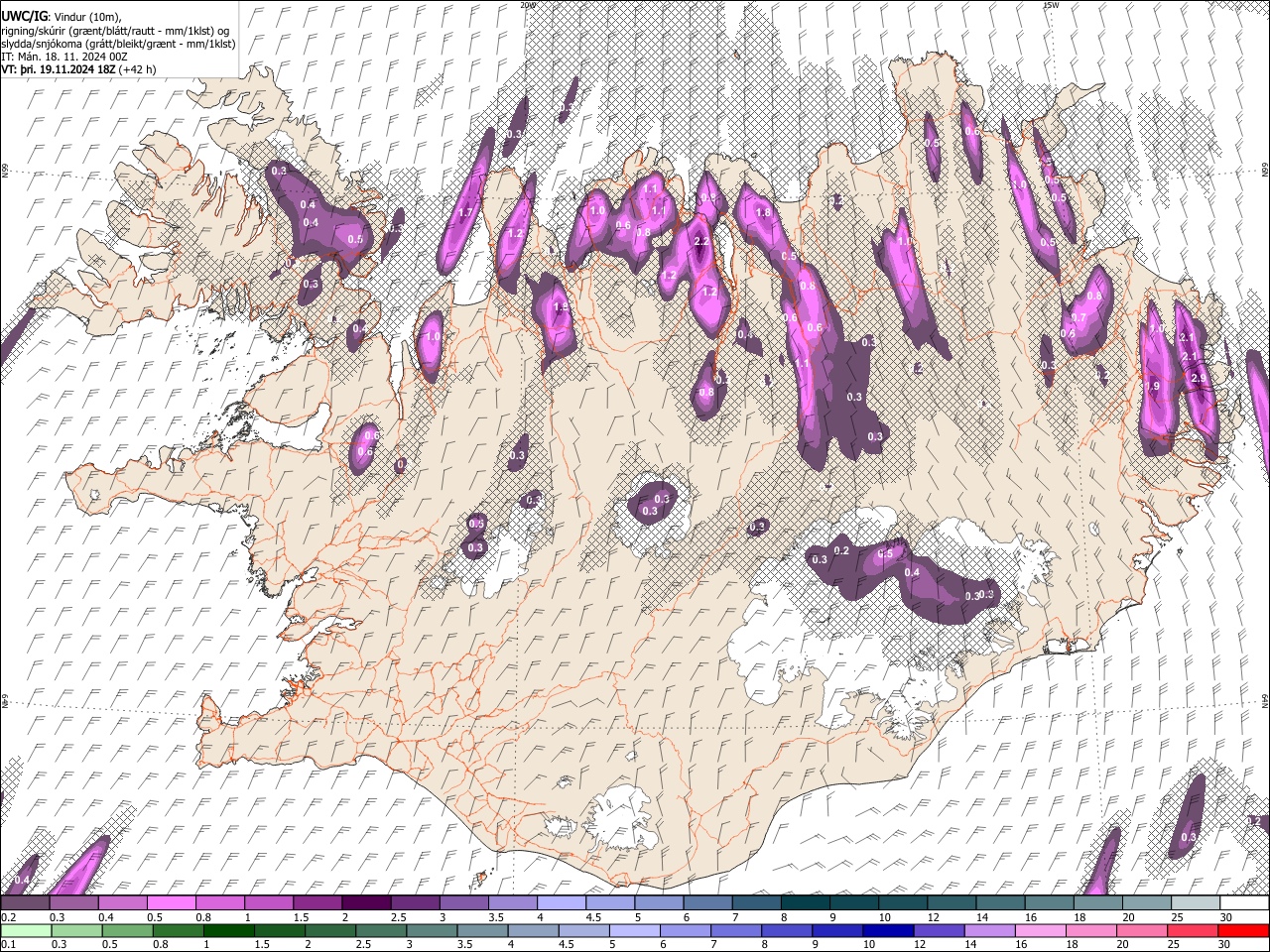This screenshot has width=1270, height=952.
Task: Click the rain legend swatch between 5 and 6
Action: [x=635, y=930]
